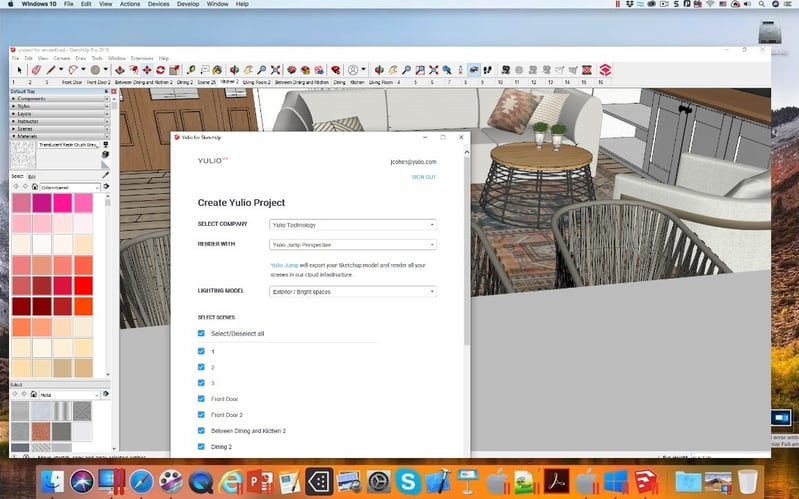This screenshot has height=499, width=799.
Task: Go to the Scene 25 scene tab
Action: [x=206, y=82]
